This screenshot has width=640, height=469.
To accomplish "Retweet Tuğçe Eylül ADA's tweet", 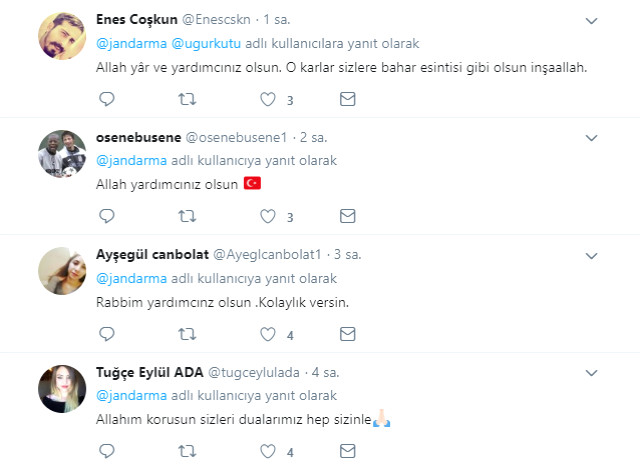I will tap(186, 452).
